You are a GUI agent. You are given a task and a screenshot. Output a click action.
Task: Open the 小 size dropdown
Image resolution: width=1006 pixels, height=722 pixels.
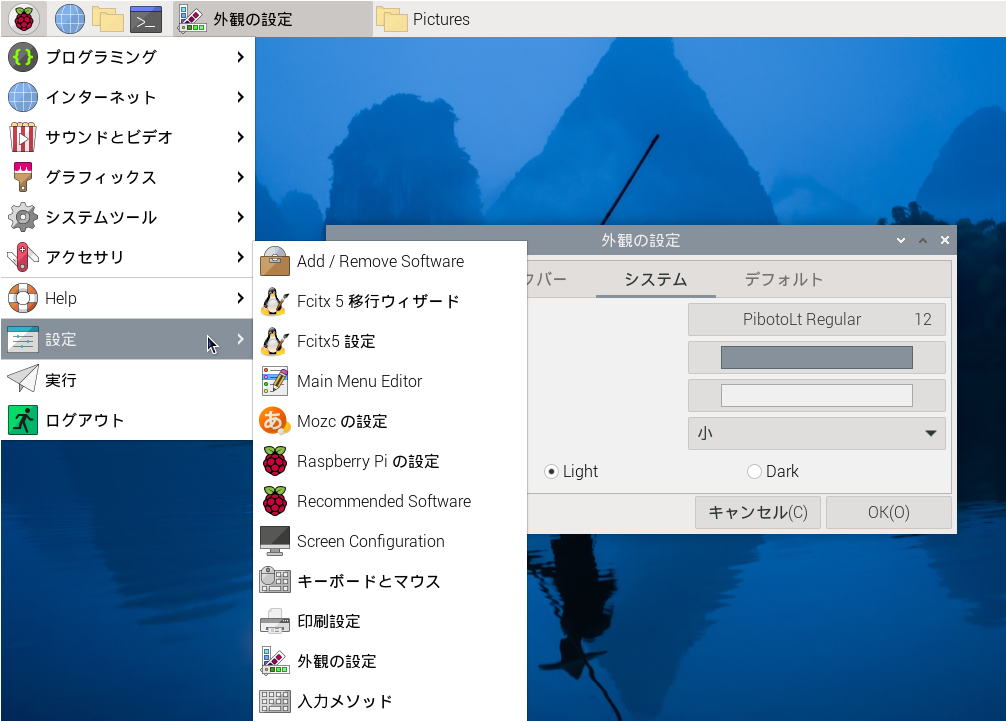tap(816, 433)
